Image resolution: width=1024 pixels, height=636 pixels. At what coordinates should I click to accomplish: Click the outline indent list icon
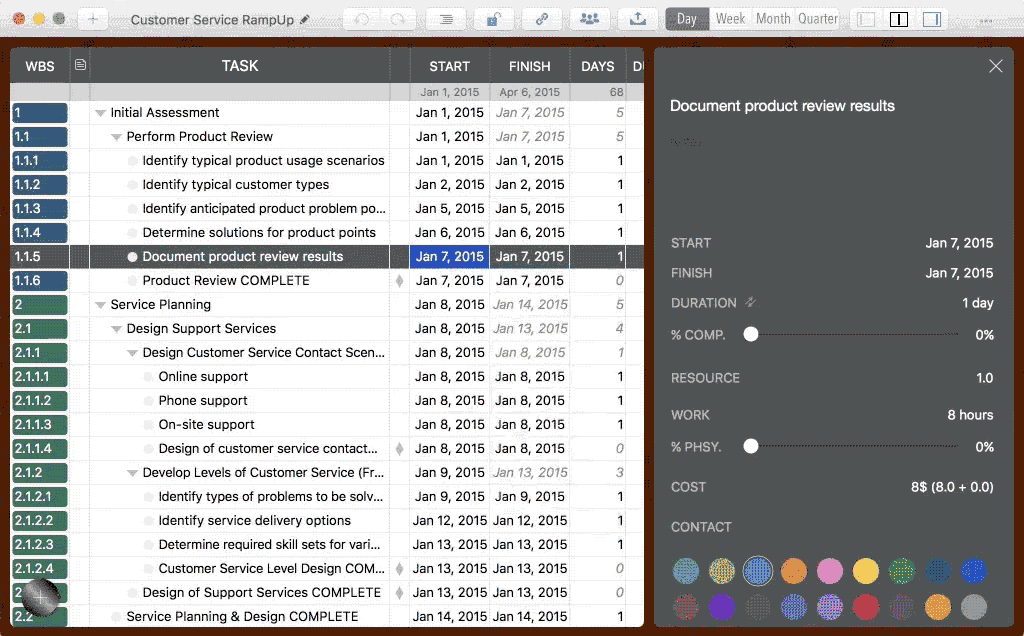tap(445, 19)
